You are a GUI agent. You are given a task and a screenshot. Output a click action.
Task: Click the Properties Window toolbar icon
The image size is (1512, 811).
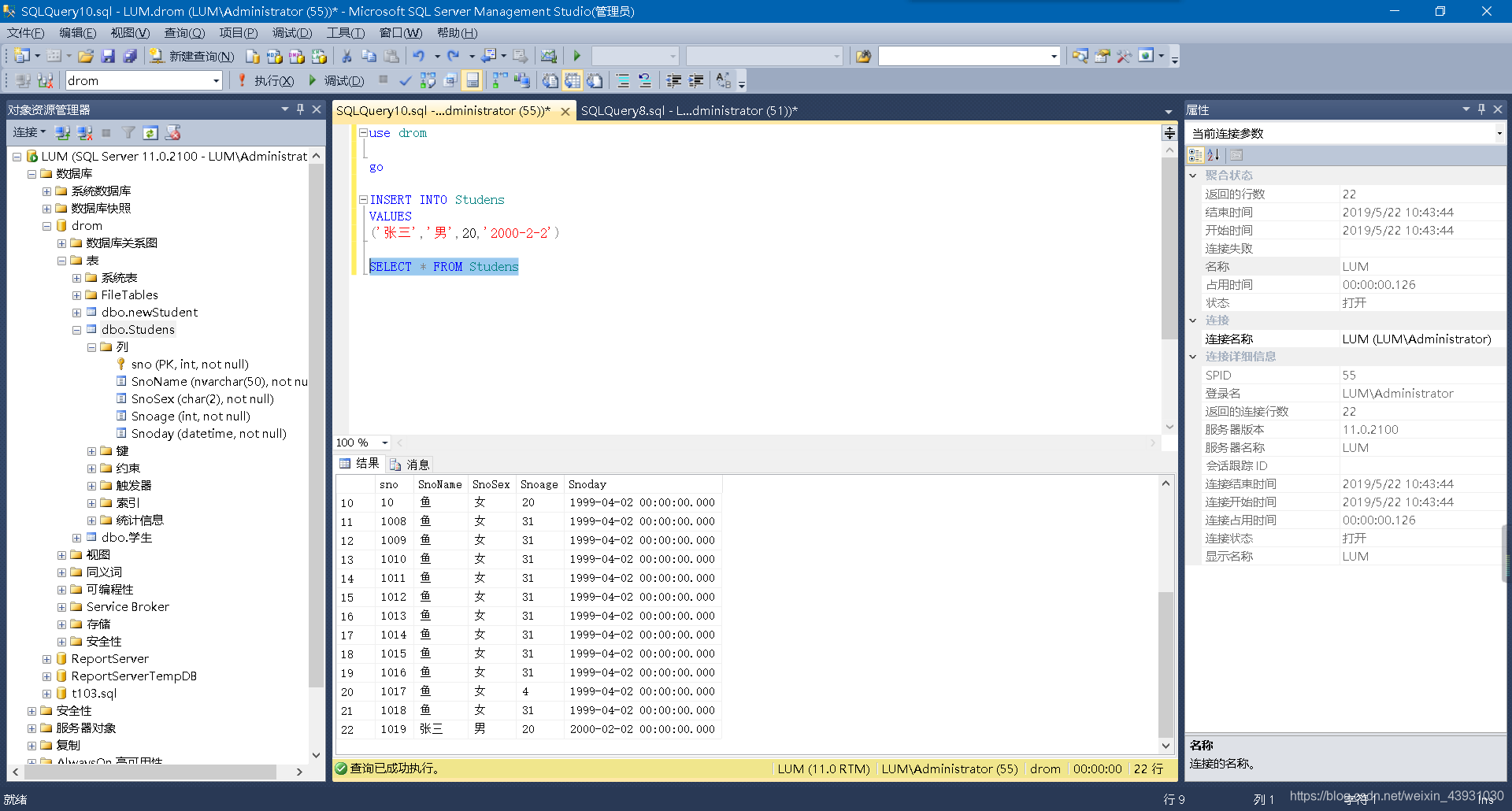[x=1102, y=56]
